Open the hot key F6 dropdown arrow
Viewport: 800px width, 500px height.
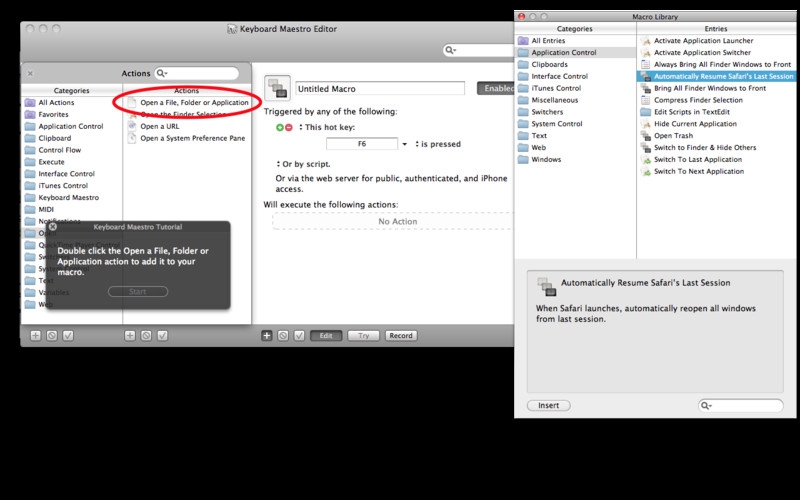click(405, 144)
